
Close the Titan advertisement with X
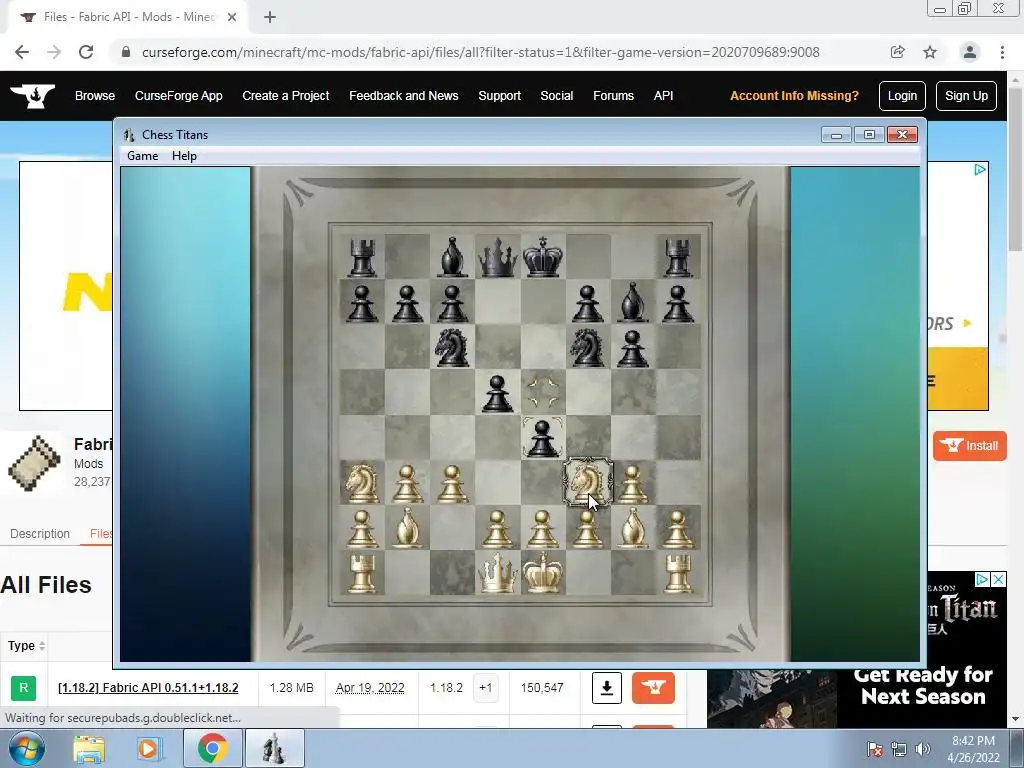pyautogui.click(x=998, y=579)
